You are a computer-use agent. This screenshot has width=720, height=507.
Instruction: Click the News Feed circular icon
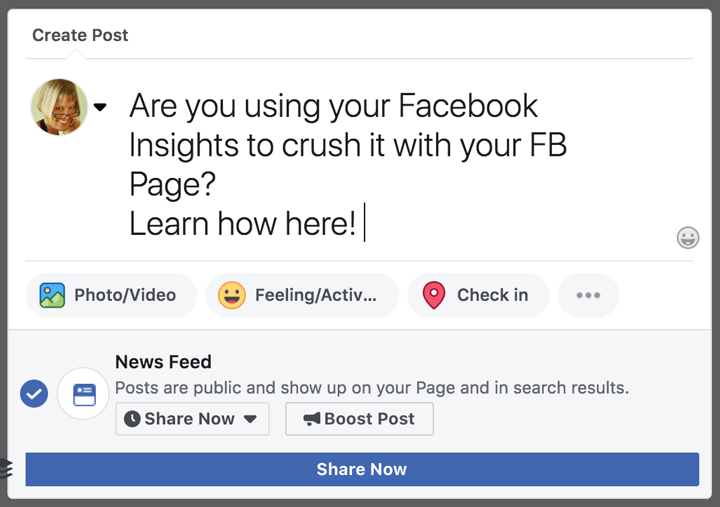83,394
